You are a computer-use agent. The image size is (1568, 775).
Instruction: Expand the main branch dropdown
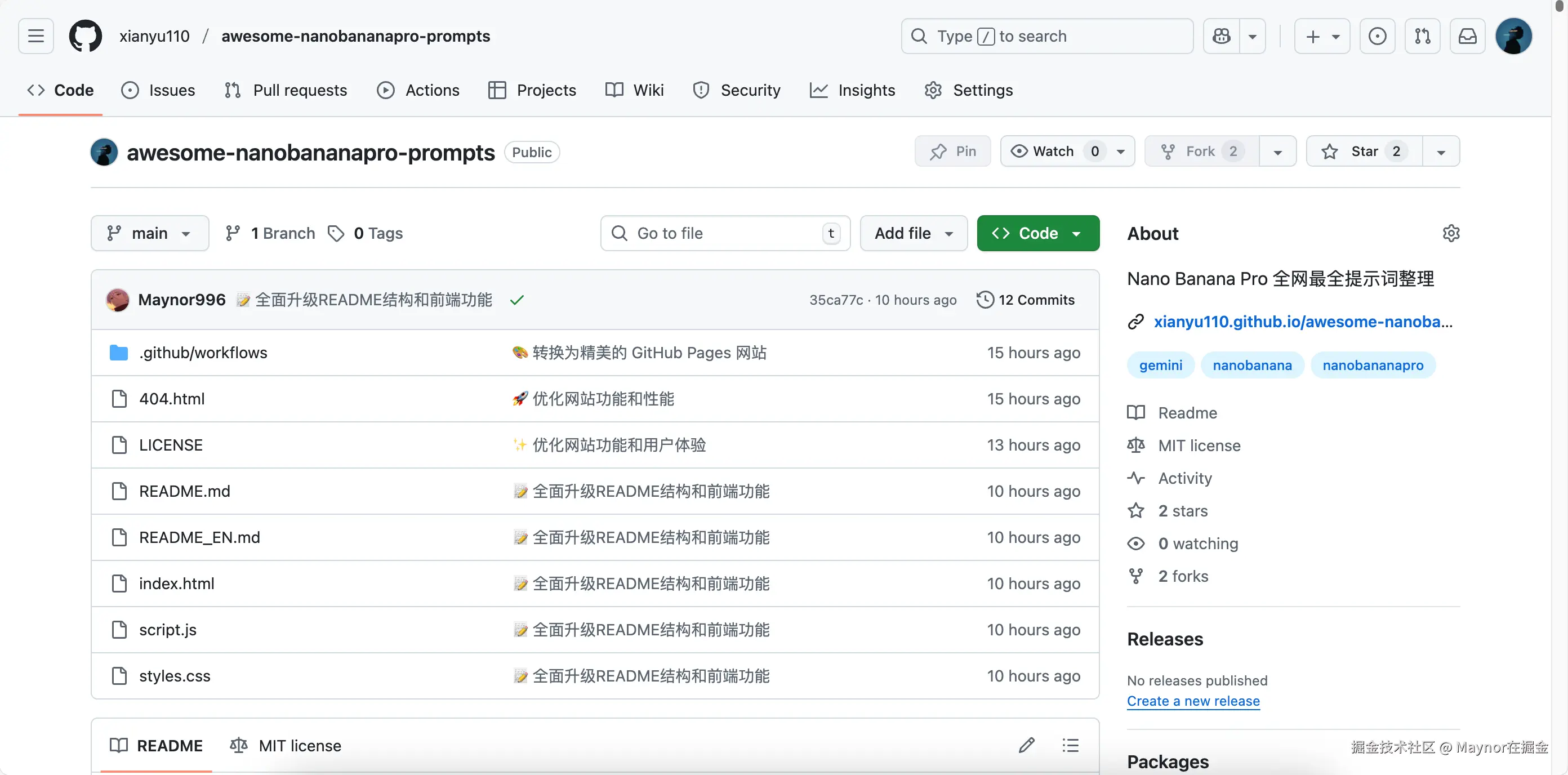coord(150,233)
